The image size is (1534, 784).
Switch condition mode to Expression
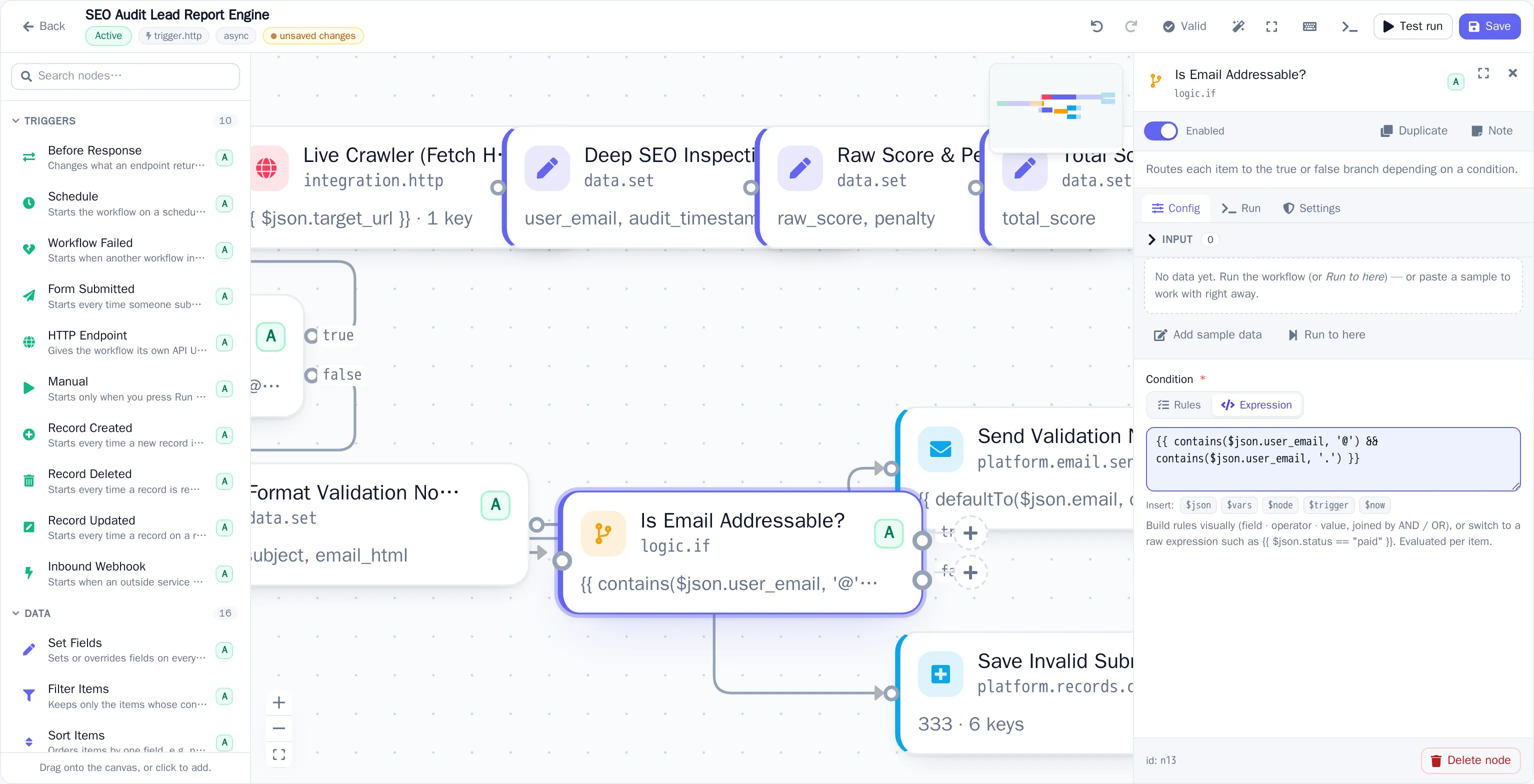click(x=1256, y=405)
